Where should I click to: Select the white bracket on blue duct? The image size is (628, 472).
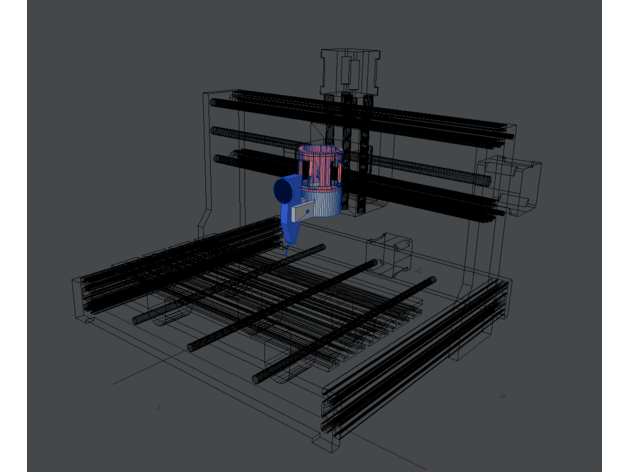(x=304, y=210)
